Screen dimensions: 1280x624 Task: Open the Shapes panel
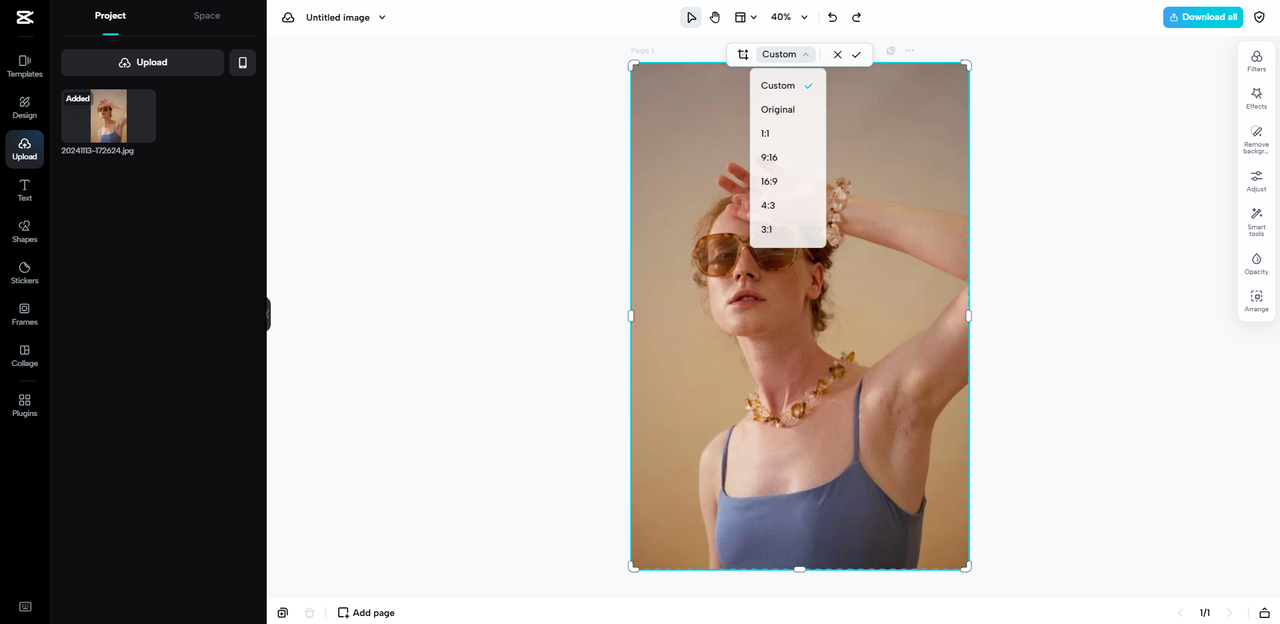click(23, 232)
